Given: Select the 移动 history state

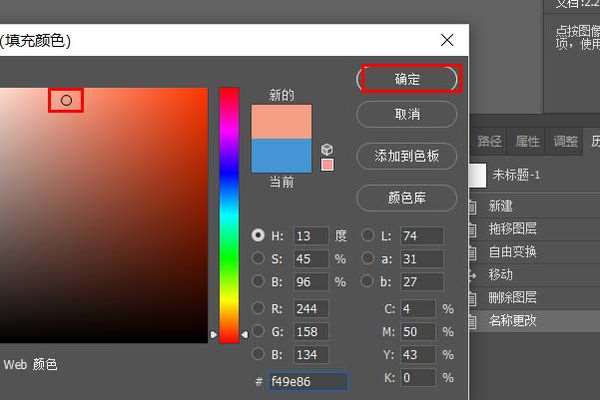Looking at the screenshot, I should (x=535, y=274).
